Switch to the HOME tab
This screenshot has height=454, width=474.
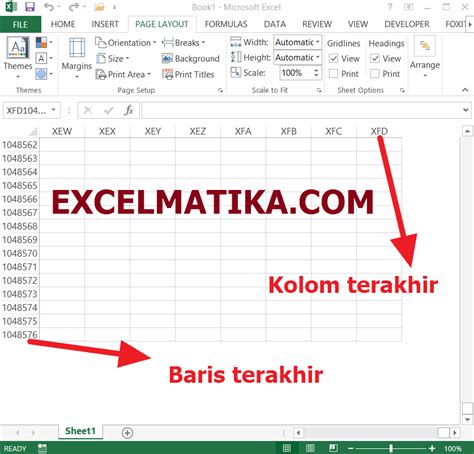coord(63,24)
